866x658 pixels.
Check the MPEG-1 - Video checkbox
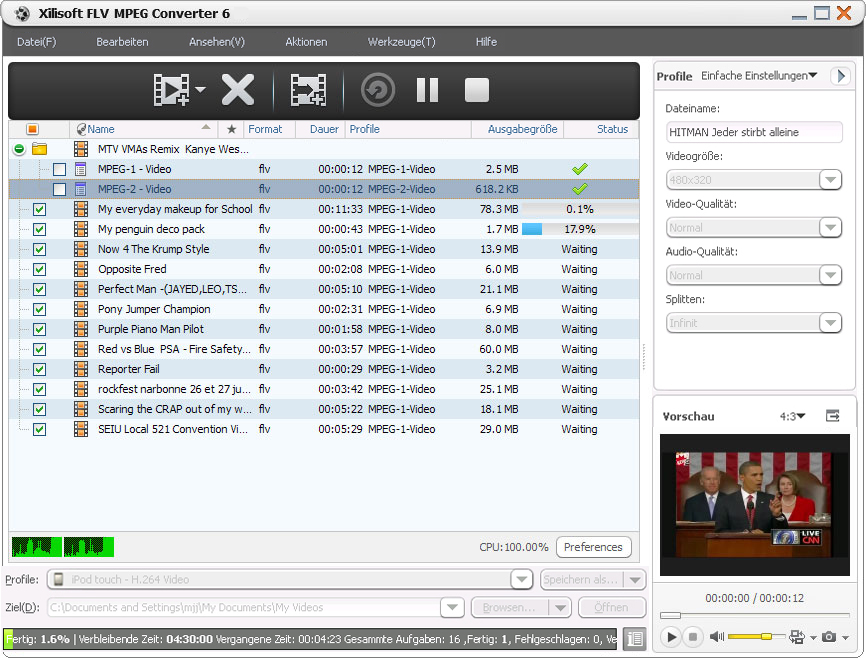(59, 169)
